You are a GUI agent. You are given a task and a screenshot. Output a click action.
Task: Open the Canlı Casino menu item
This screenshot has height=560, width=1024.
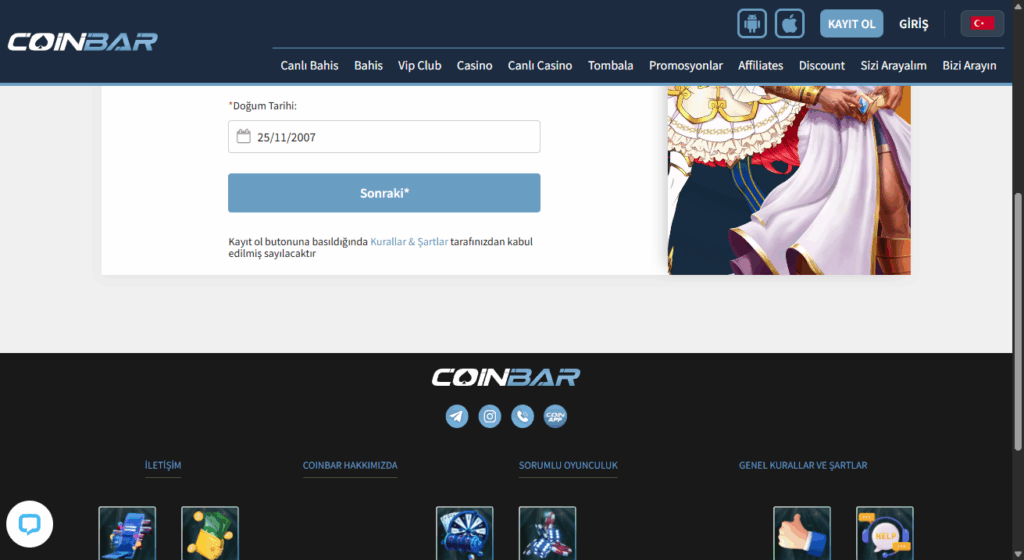540,65
